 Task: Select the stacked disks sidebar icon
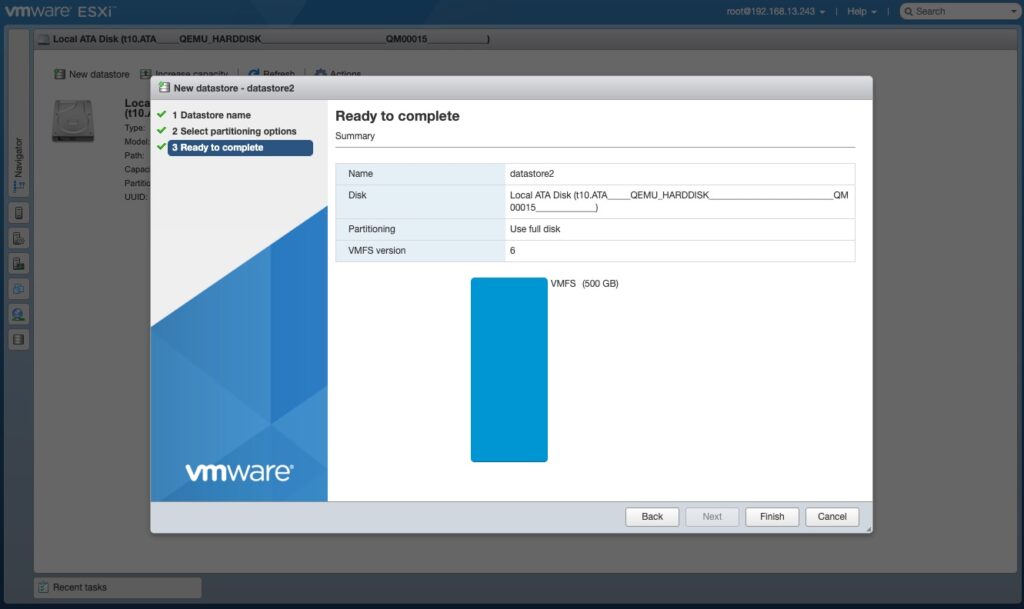tap(18, 339)
